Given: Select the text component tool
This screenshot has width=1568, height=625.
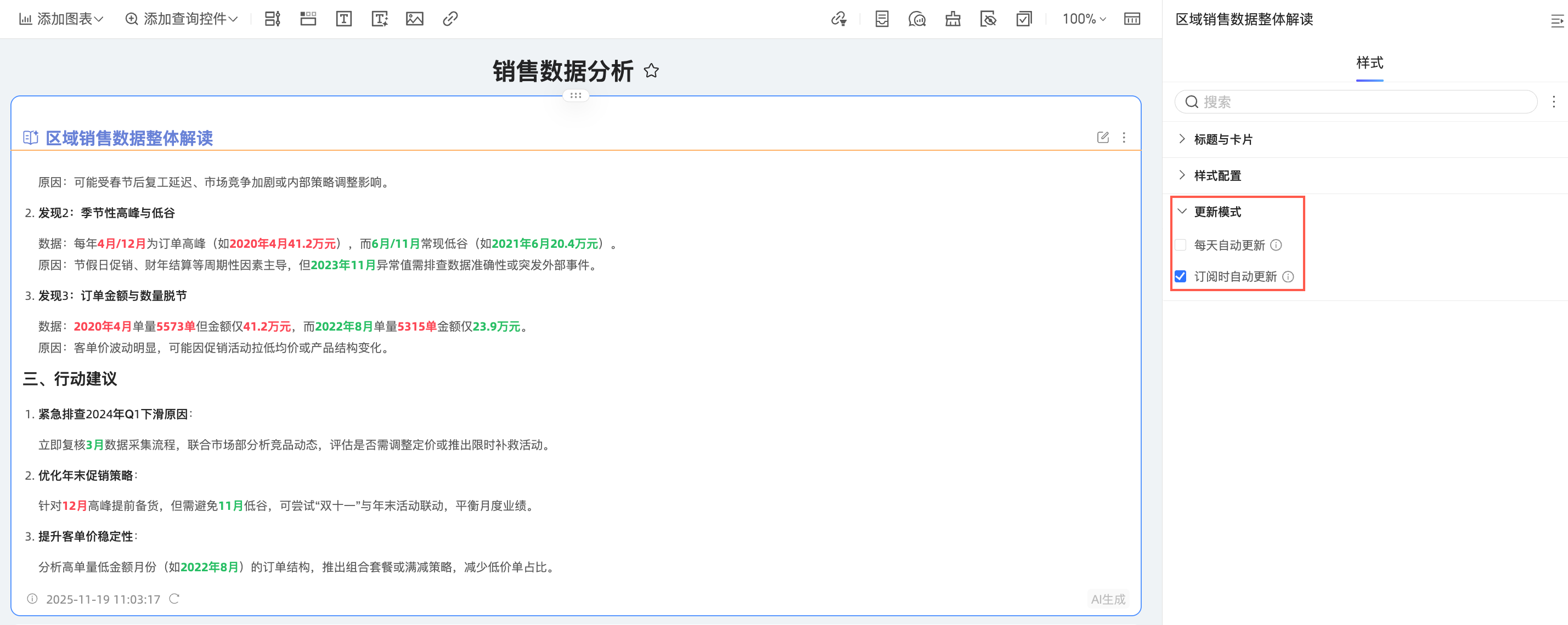Looking at the screenshot, I should pyautogui.click(x=344, y=19).
